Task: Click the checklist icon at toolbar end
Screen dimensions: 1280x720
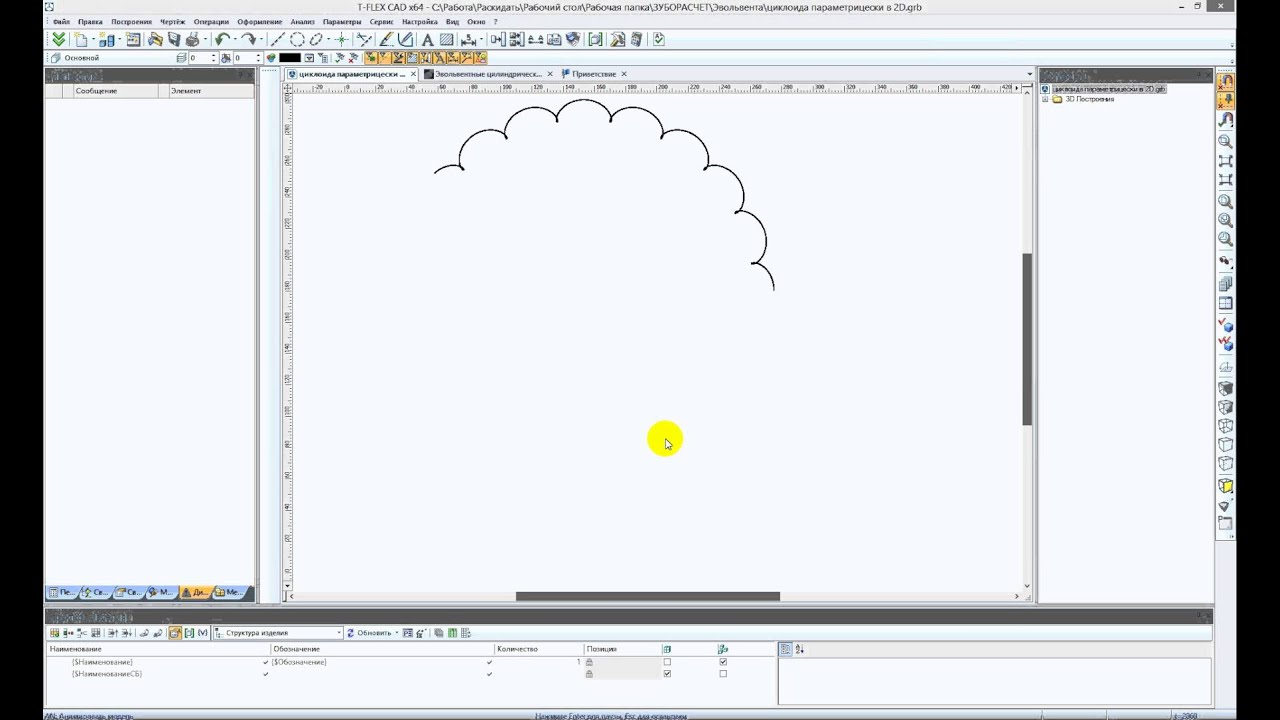Action: click(x=659, y=39)
